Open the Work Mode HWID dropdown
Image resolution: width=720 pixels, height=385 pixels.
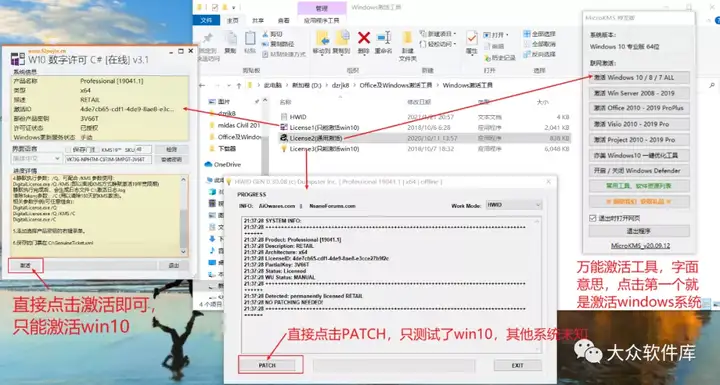[514, 205]
